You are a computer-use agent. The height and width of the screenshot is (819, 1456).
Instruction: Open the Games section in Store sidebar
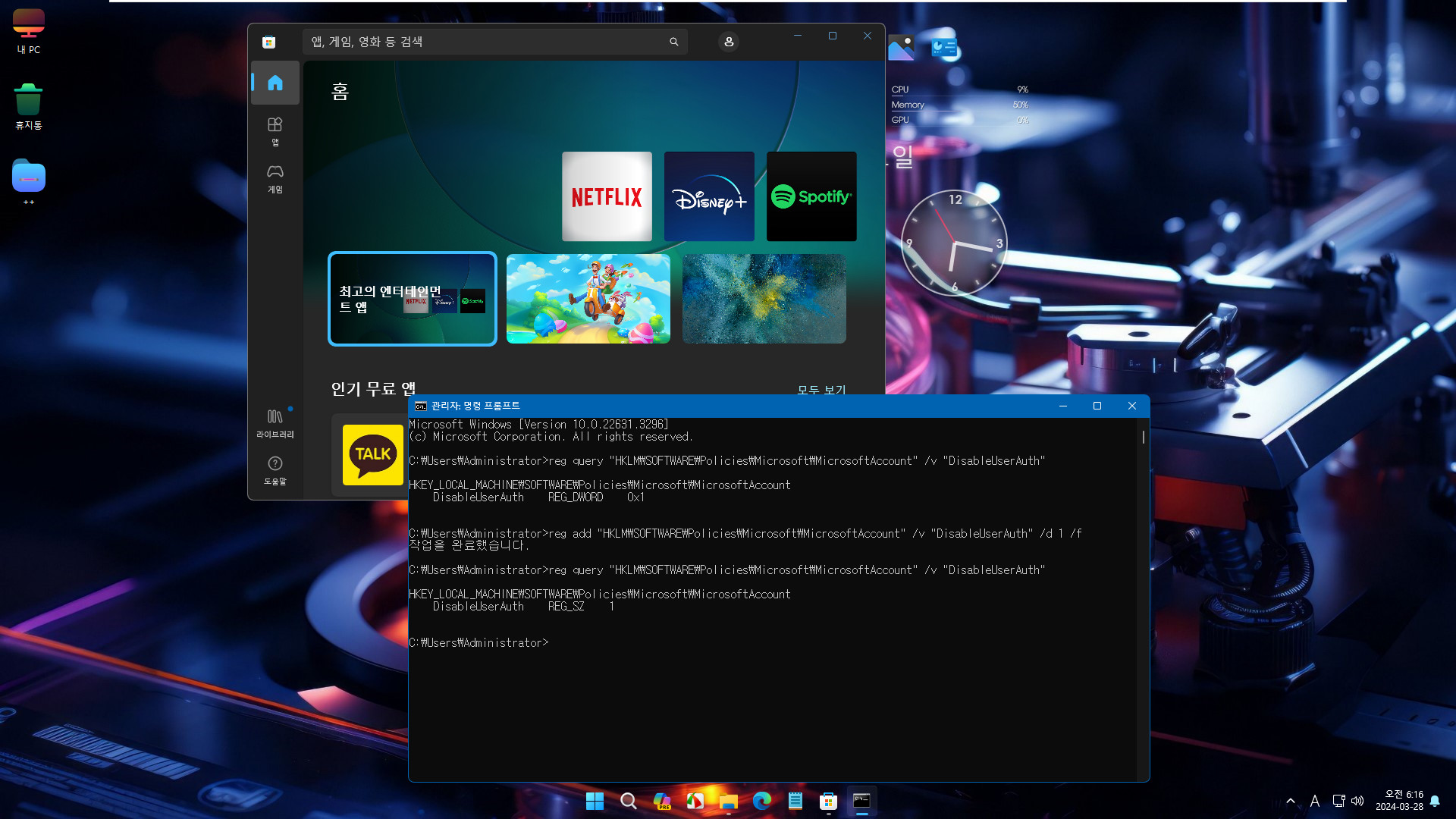275,179
